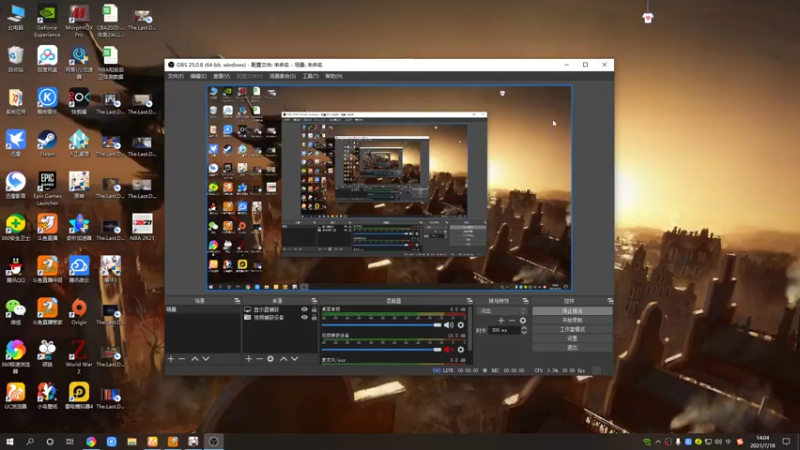Open the Windows Start menu

click(10, 441)
